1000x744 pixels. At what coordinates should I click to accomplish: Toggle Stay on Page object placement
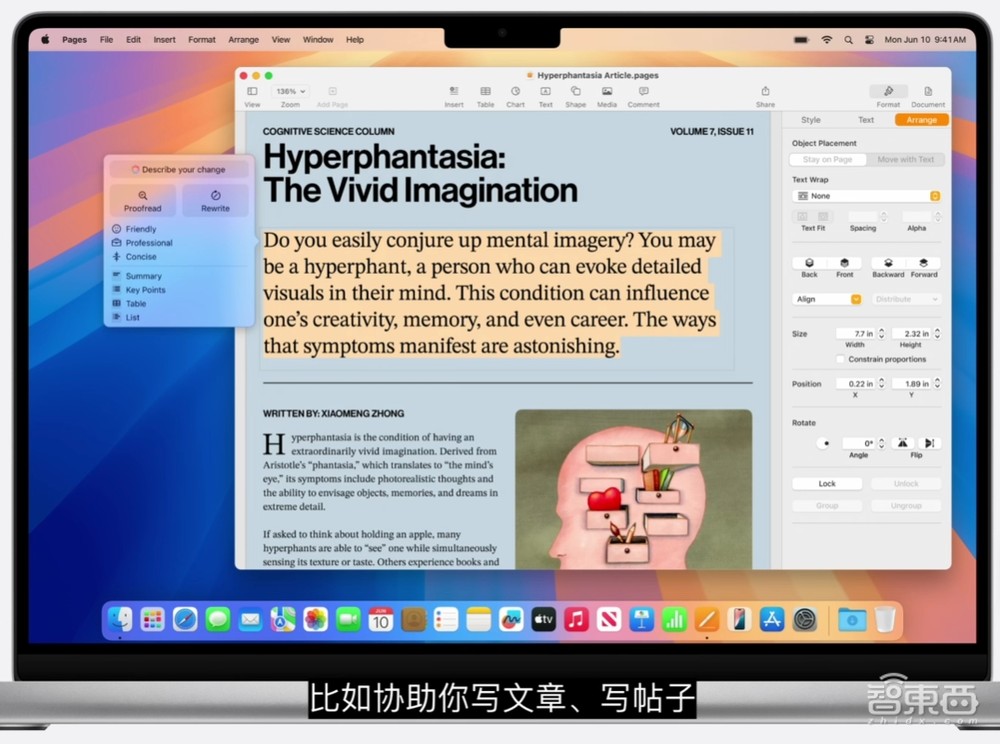coord(826,159)
